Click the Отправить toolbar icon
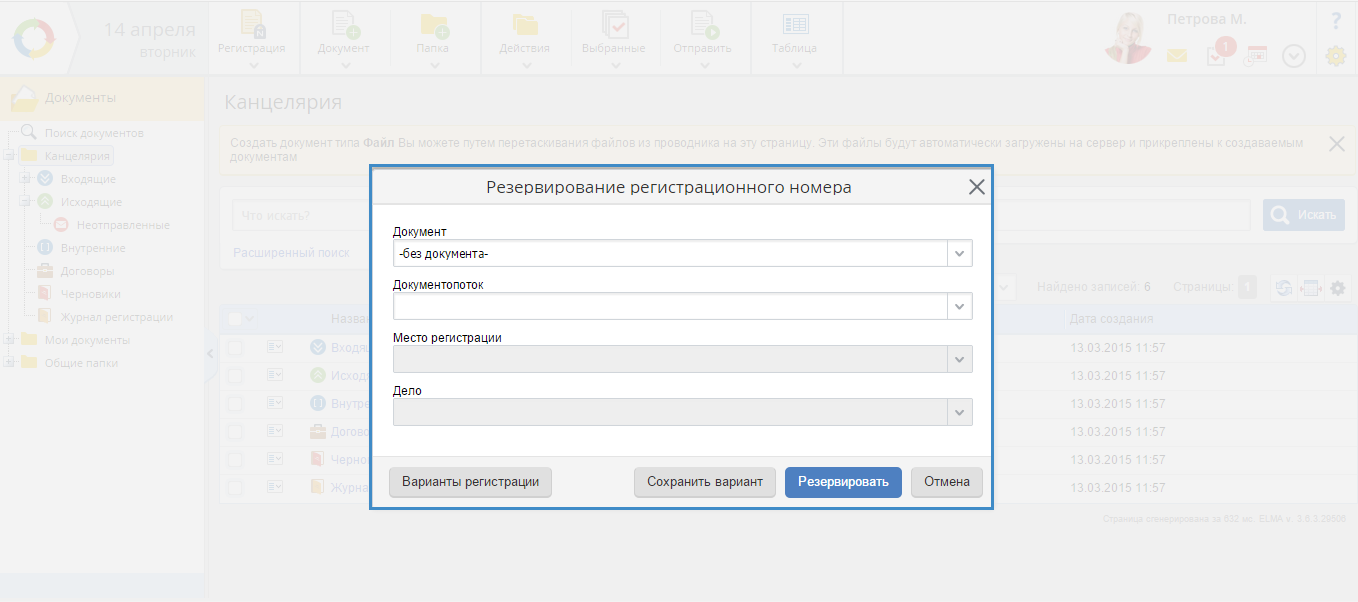The height and width of the screenshot is (602, 1358). pyautogui.click(x=702, y=26)
